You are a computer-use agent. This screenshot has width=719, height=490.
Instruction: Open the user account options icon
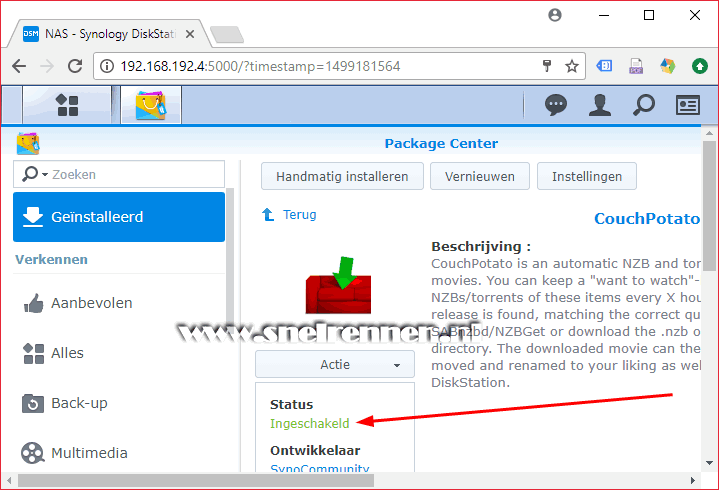coord(600,105)
